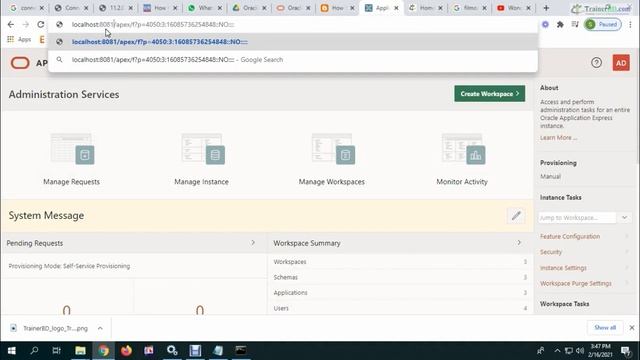Image resolution: width=640 pixels, height=360 pixels.
Task: Click the Create Workspace button
Action: pyautogui.click(x=489, y=93)
